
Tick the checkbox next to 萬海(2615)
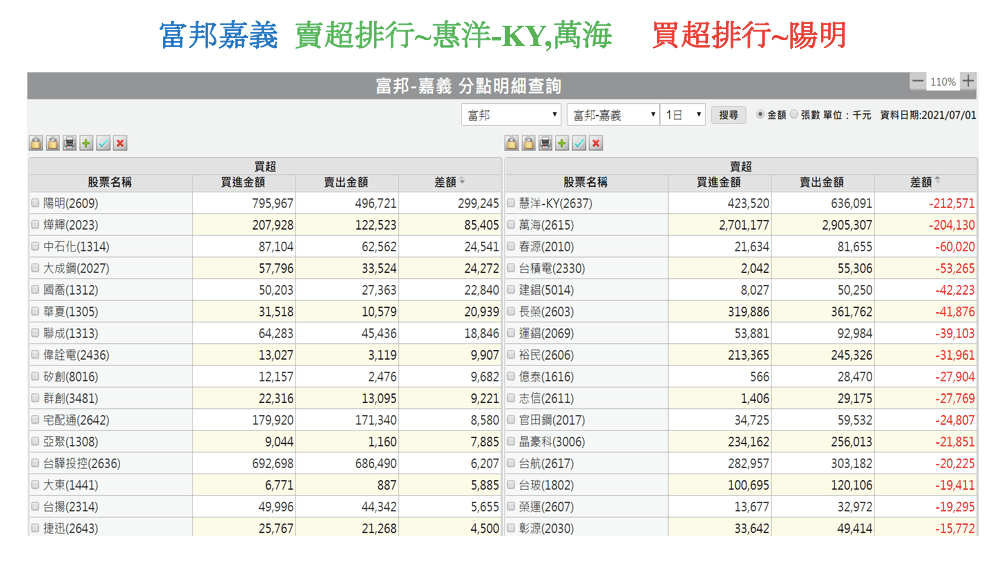click(x=511, y=225)
